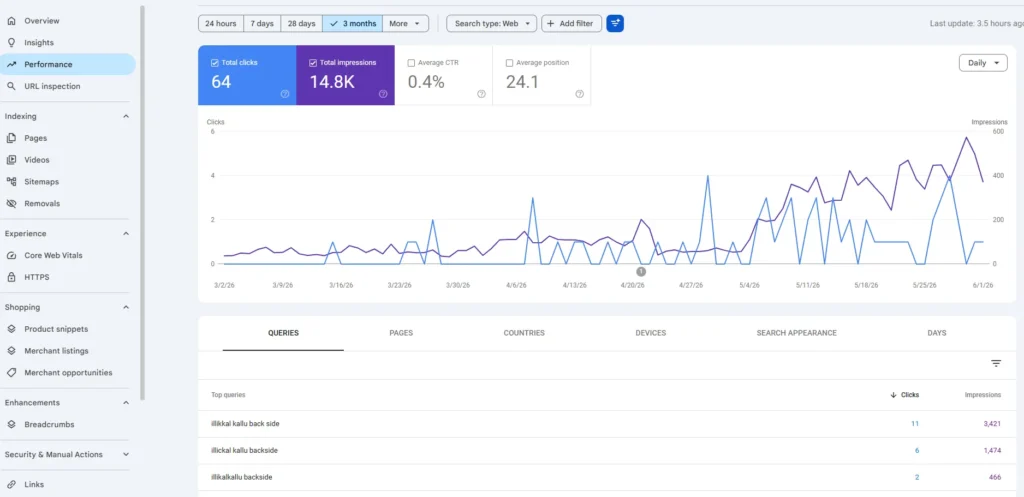Open the Overview sidebar link

tap(42, 21)
